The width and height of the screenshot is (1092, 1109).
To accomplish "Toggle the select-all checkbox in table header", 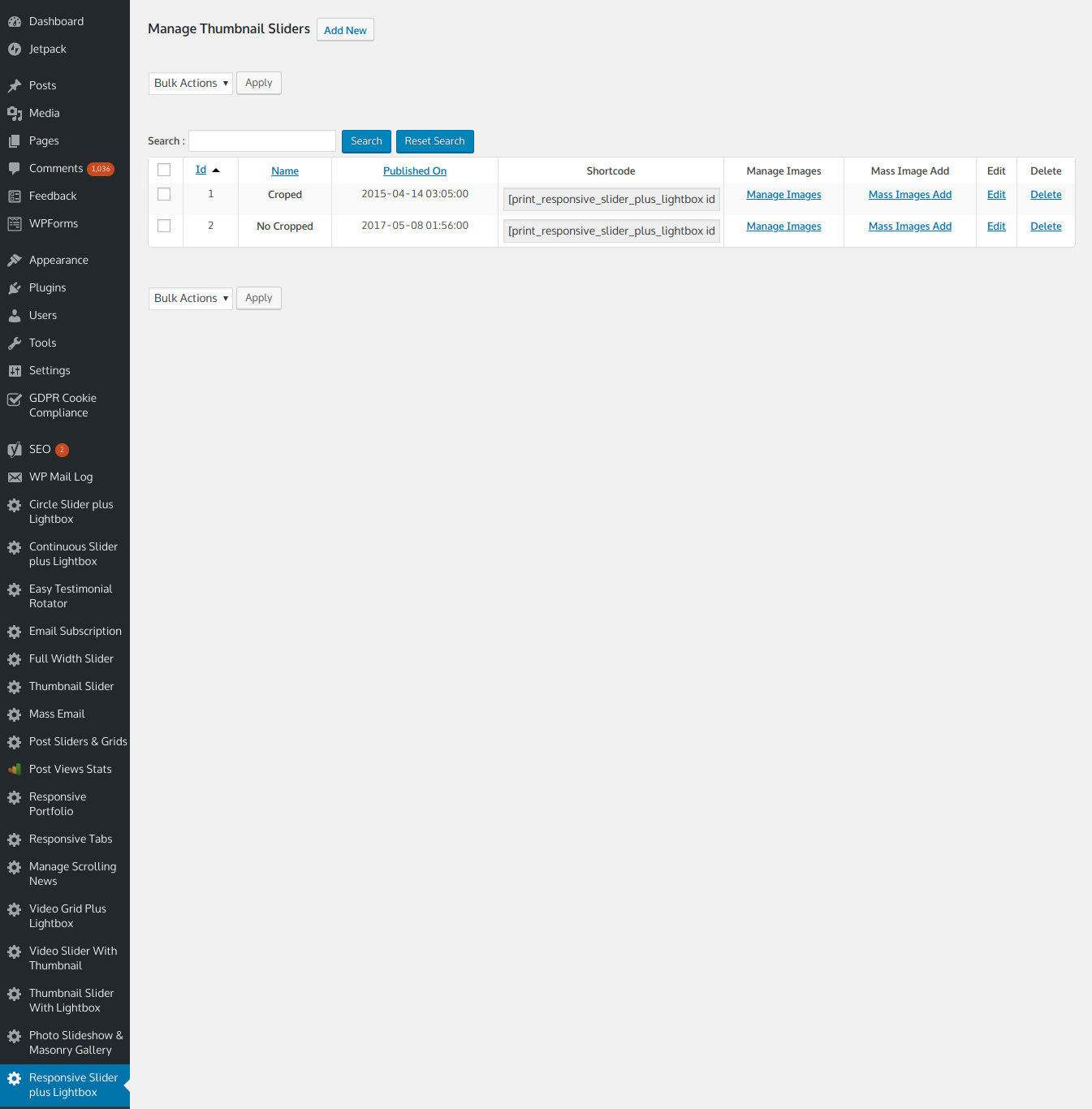I will coord(164,170).
